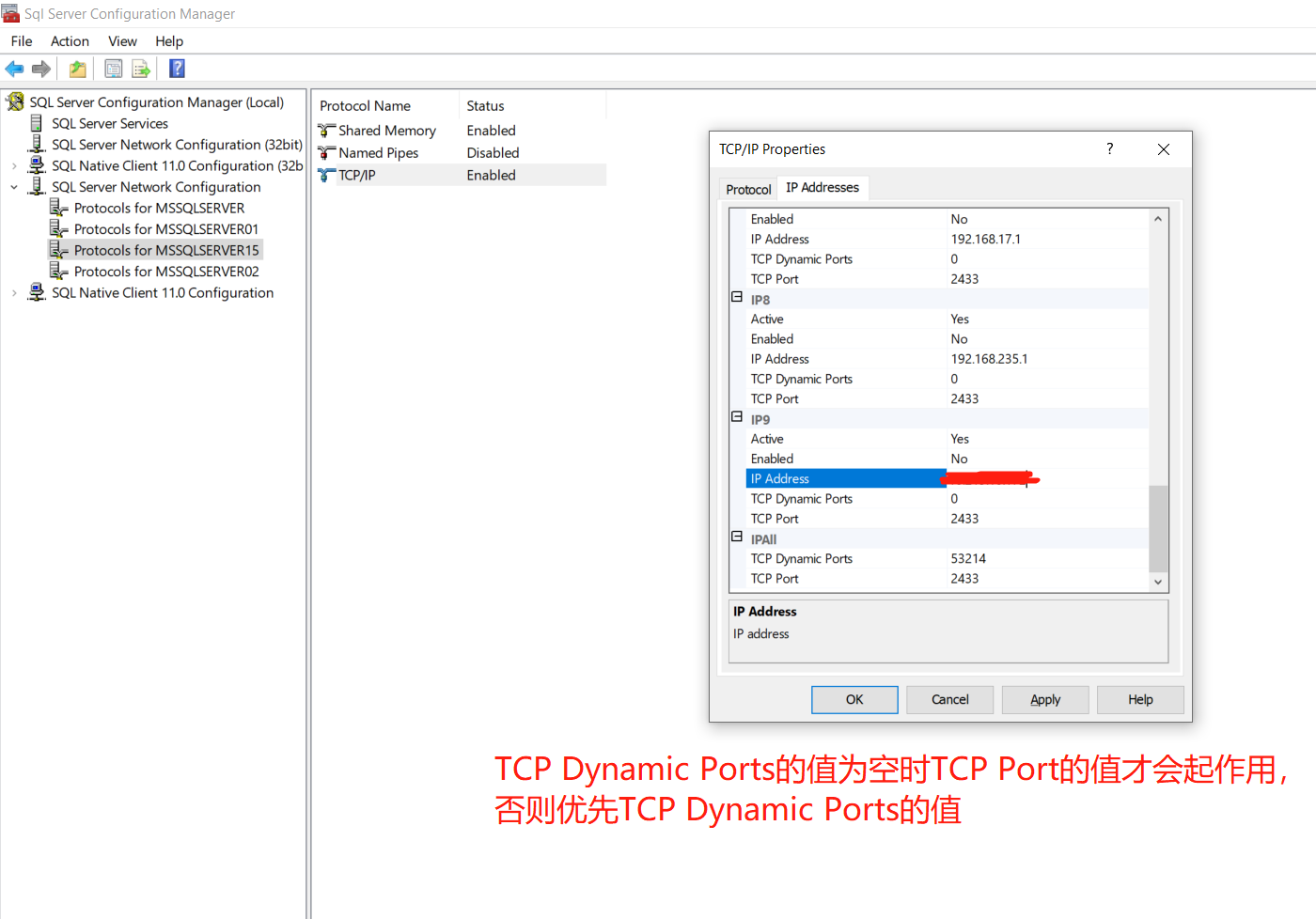
Task: Click IP address value 192.168.17.1
Action: (985, 239)
